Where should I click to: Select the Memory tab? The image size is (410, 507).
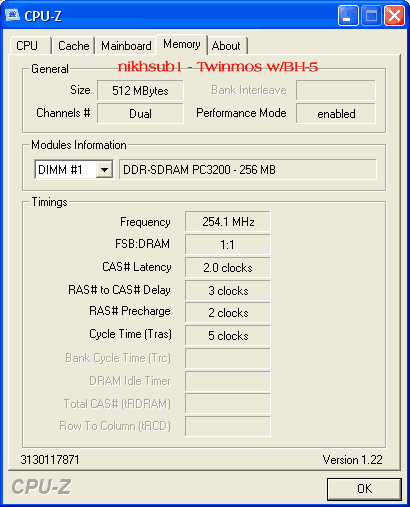pos(182,44)
